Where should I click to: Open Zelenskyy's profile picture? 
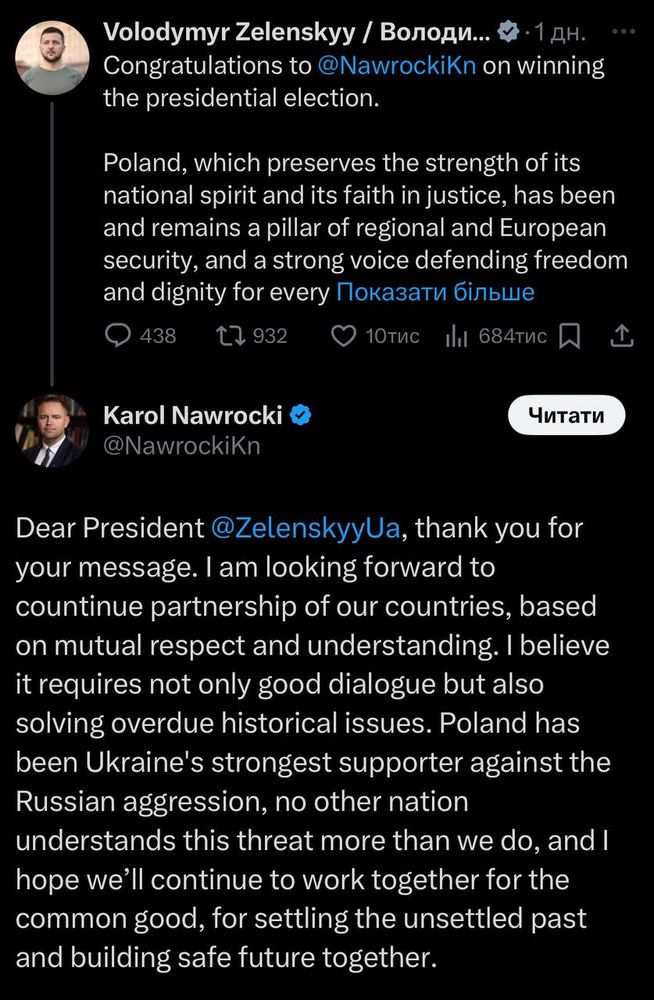point(49,59)
